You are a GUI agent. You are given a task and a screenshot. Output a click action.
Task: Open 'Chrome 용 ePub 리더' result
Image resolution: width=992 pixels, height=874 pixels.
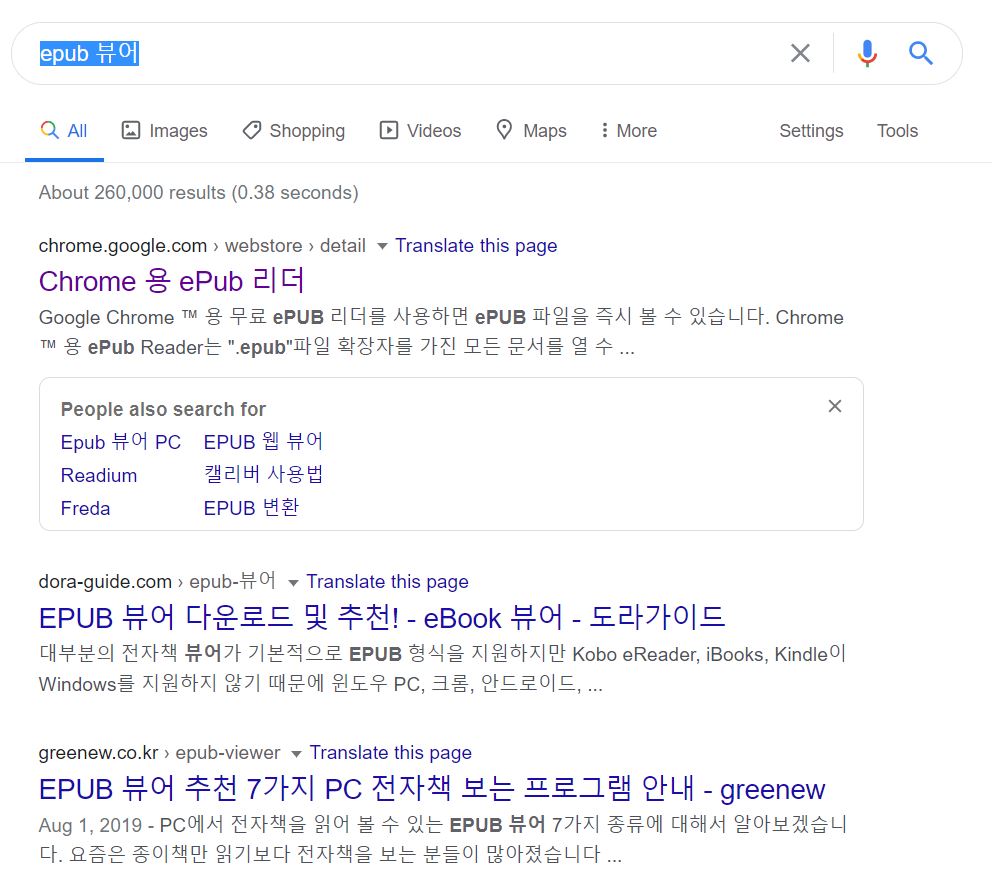(171, 281)
